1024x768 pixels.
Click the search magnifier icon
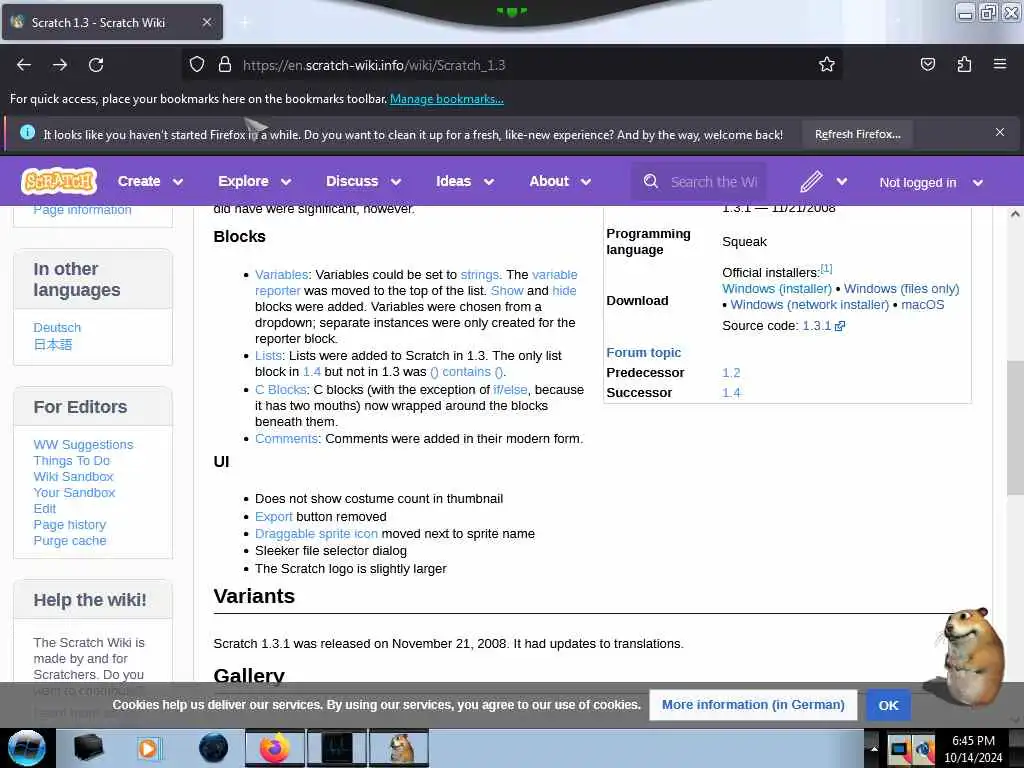[650, 182]
